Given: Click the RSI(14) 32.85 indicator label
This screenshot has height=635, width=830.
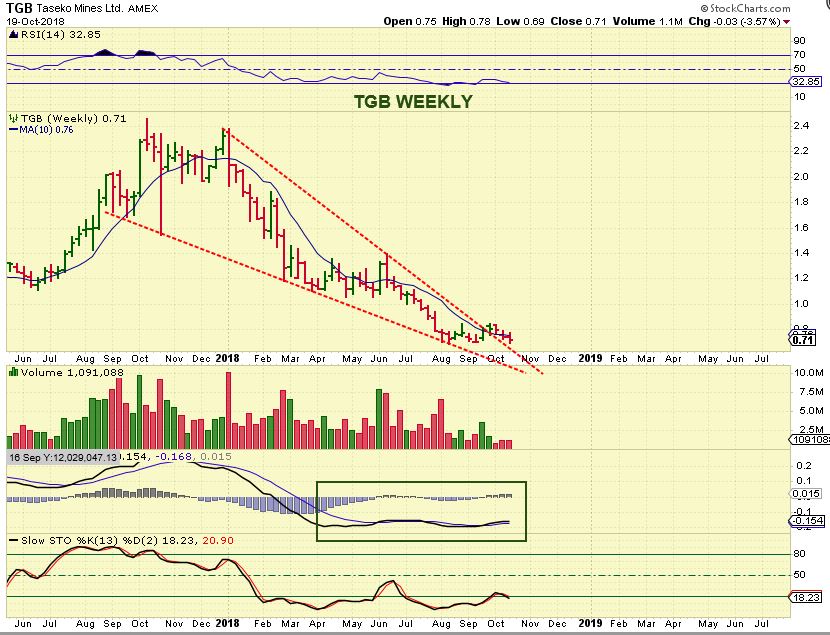Looking at the screenshot, I should [60, 34].
